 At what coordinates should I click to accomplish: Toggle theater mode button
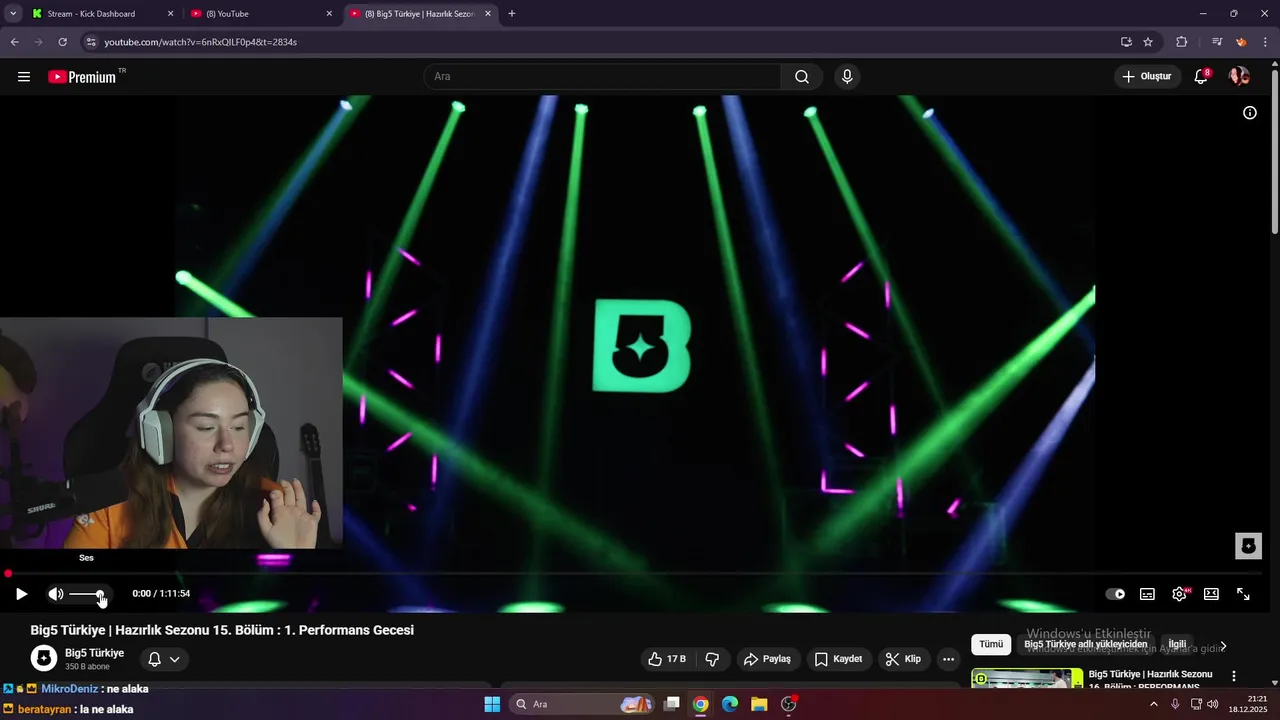[1211, 594]
